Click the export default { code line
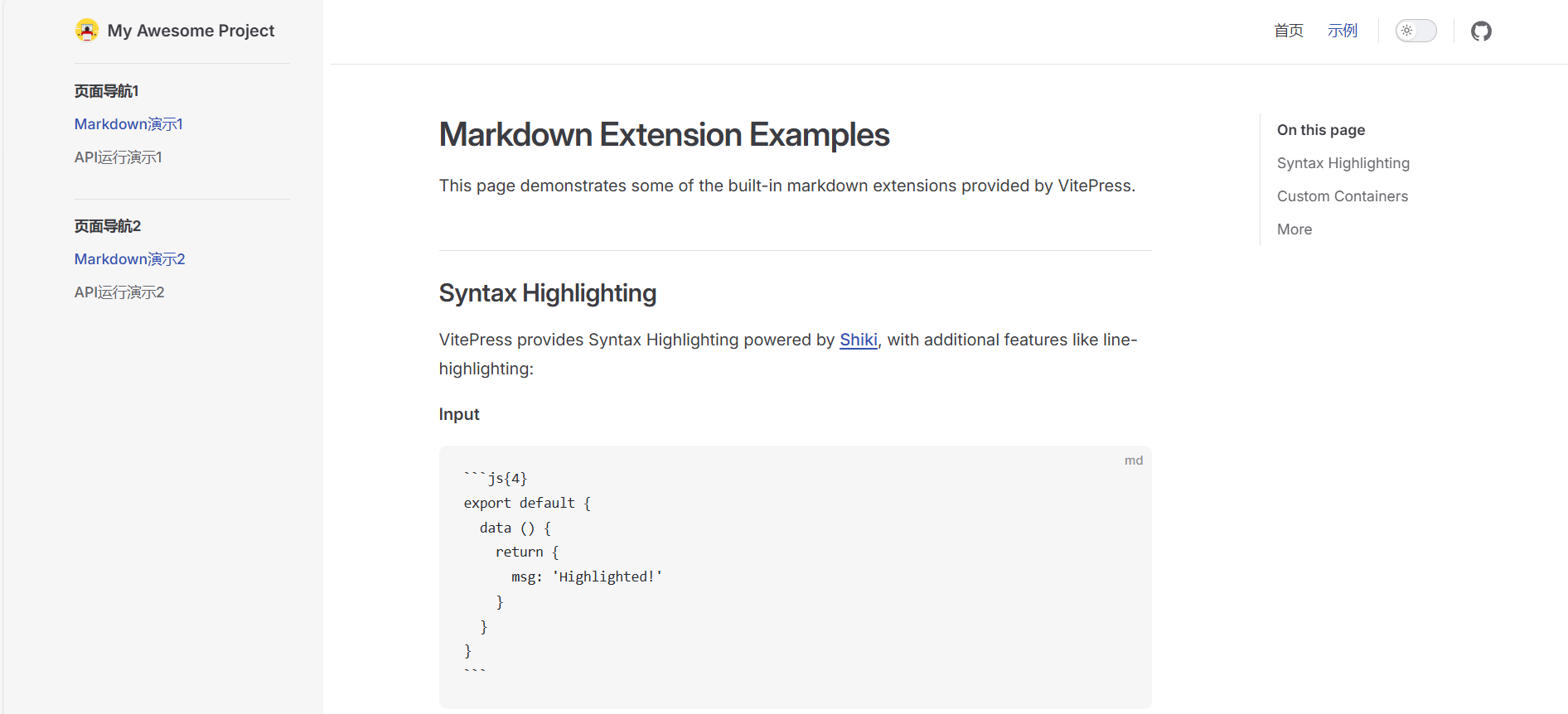The height and width of the screenshot is (714, 1568). click(527, 503)
